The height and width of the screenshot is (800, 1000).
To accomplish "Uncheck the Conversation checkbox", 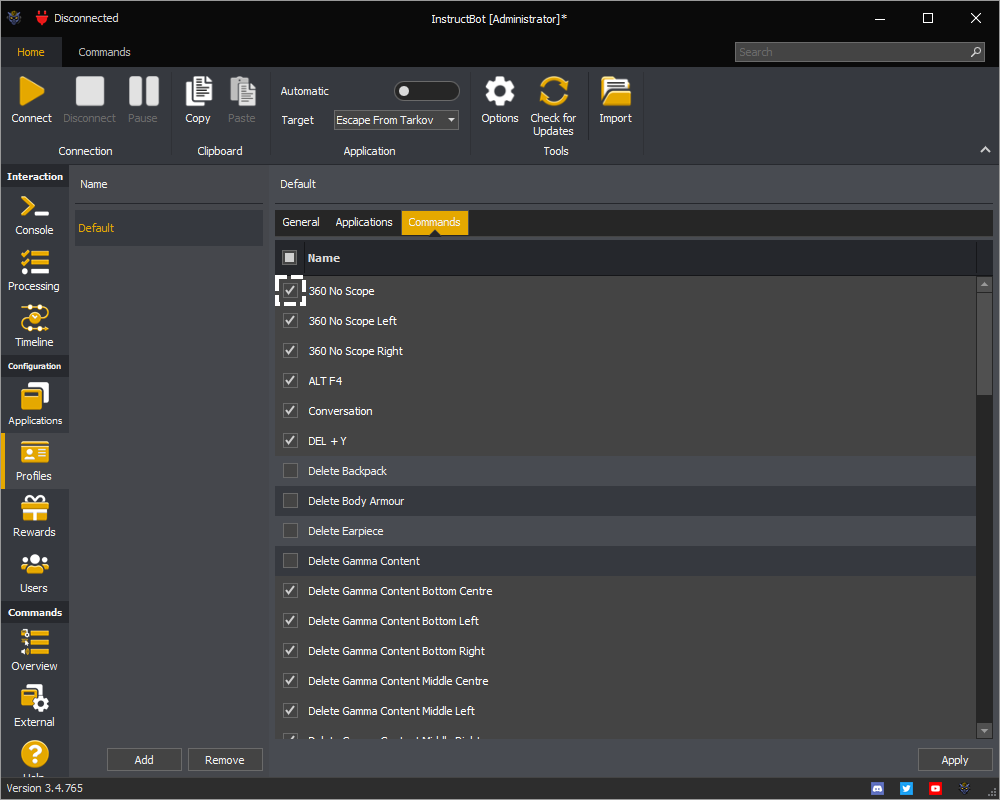I will (x=290, y=410).
